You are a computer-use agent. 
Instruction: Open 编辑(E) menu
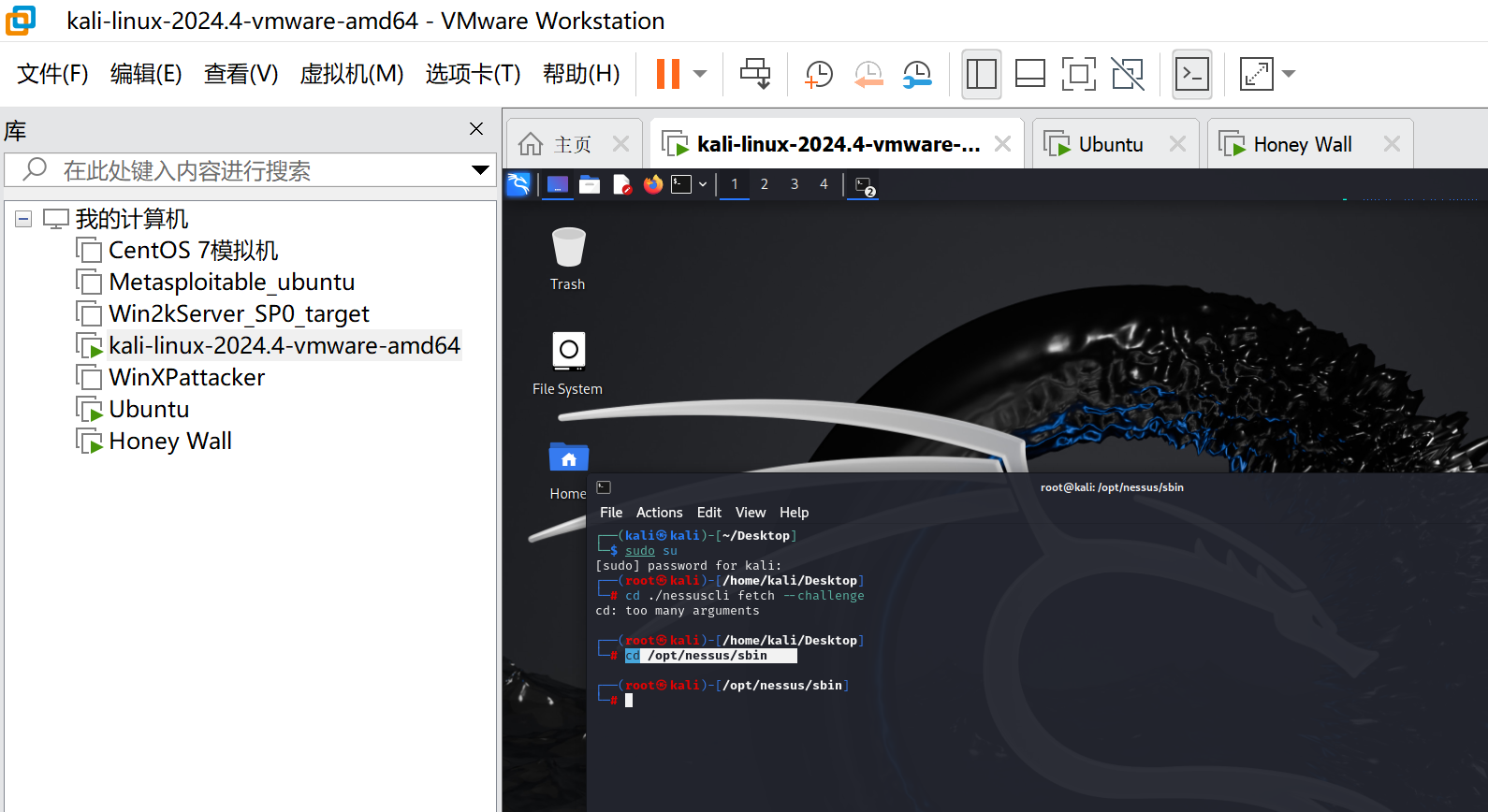146,74
